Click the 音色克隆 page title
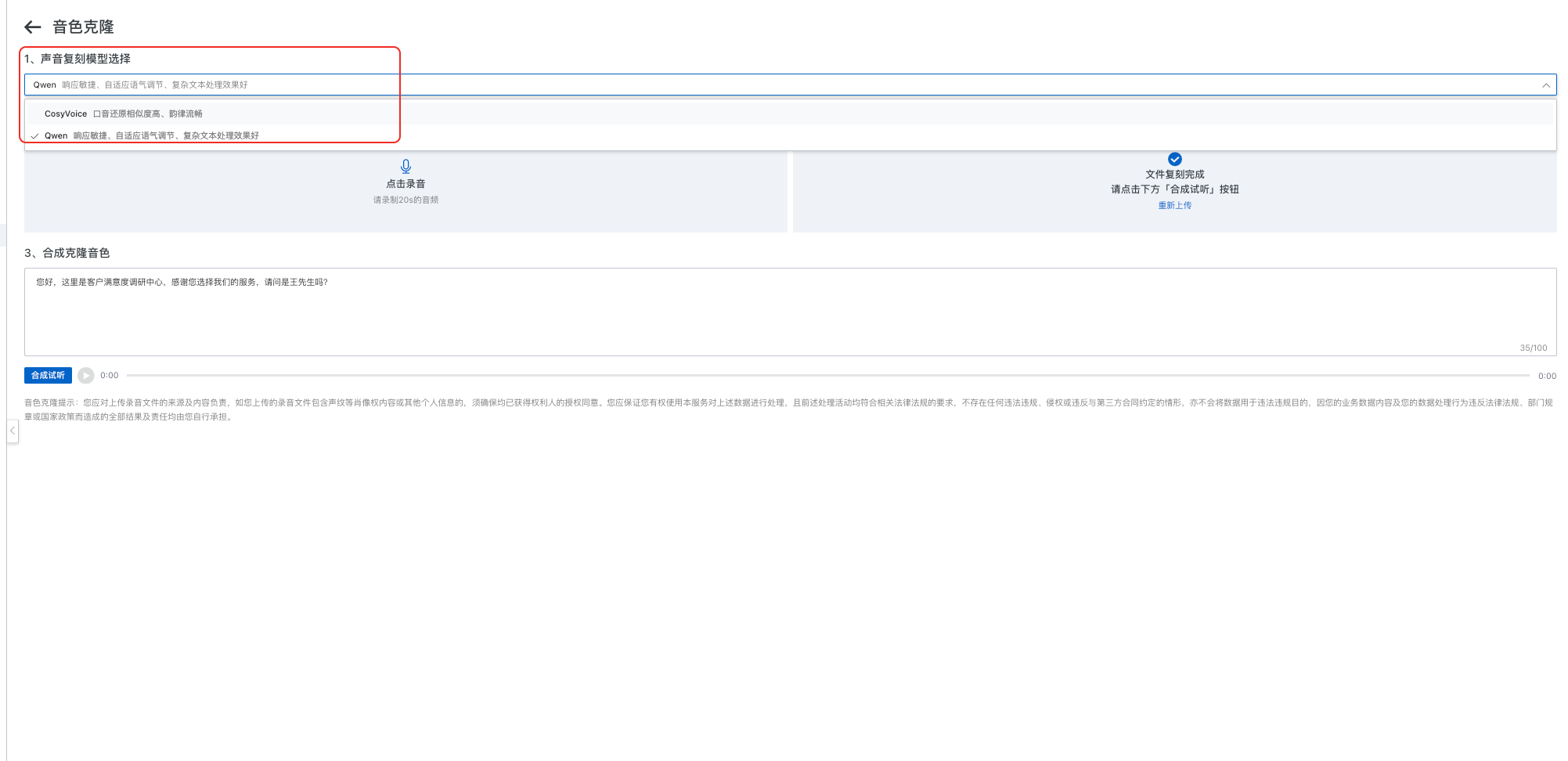The width and height of the screenshot is (1568, 761). 83,27
